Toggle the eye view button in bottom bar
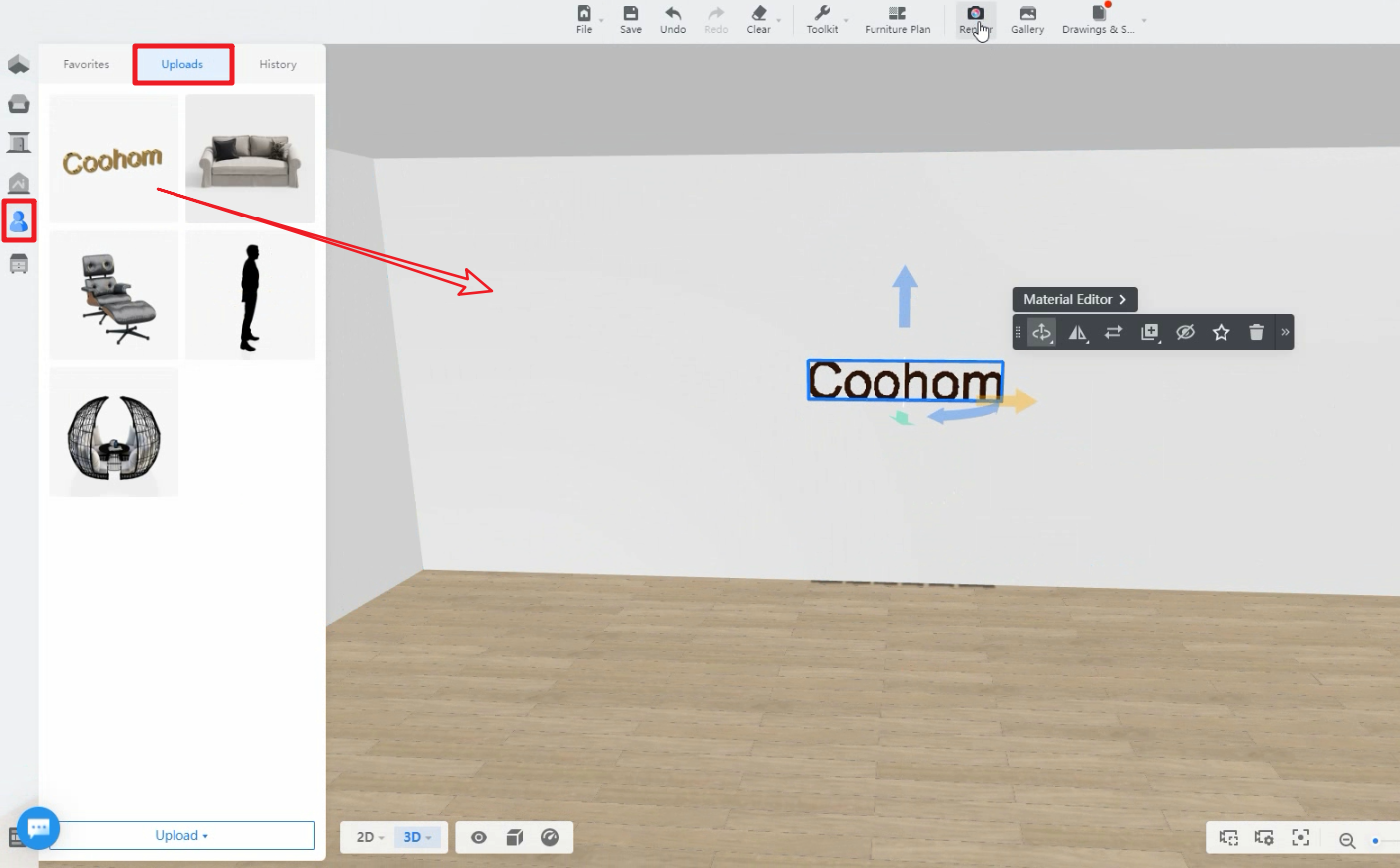 [x=479, y=838]
